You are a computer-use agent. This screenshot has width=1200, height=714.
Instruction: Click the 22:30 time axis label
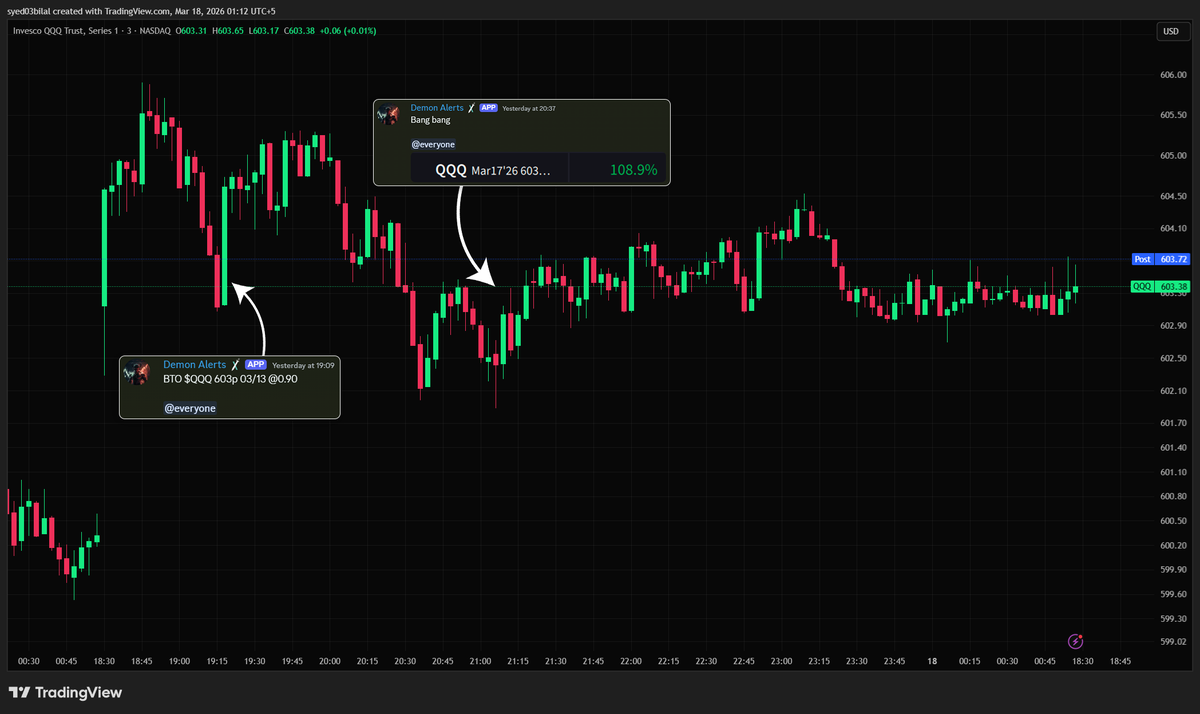(x=706, y=661)
